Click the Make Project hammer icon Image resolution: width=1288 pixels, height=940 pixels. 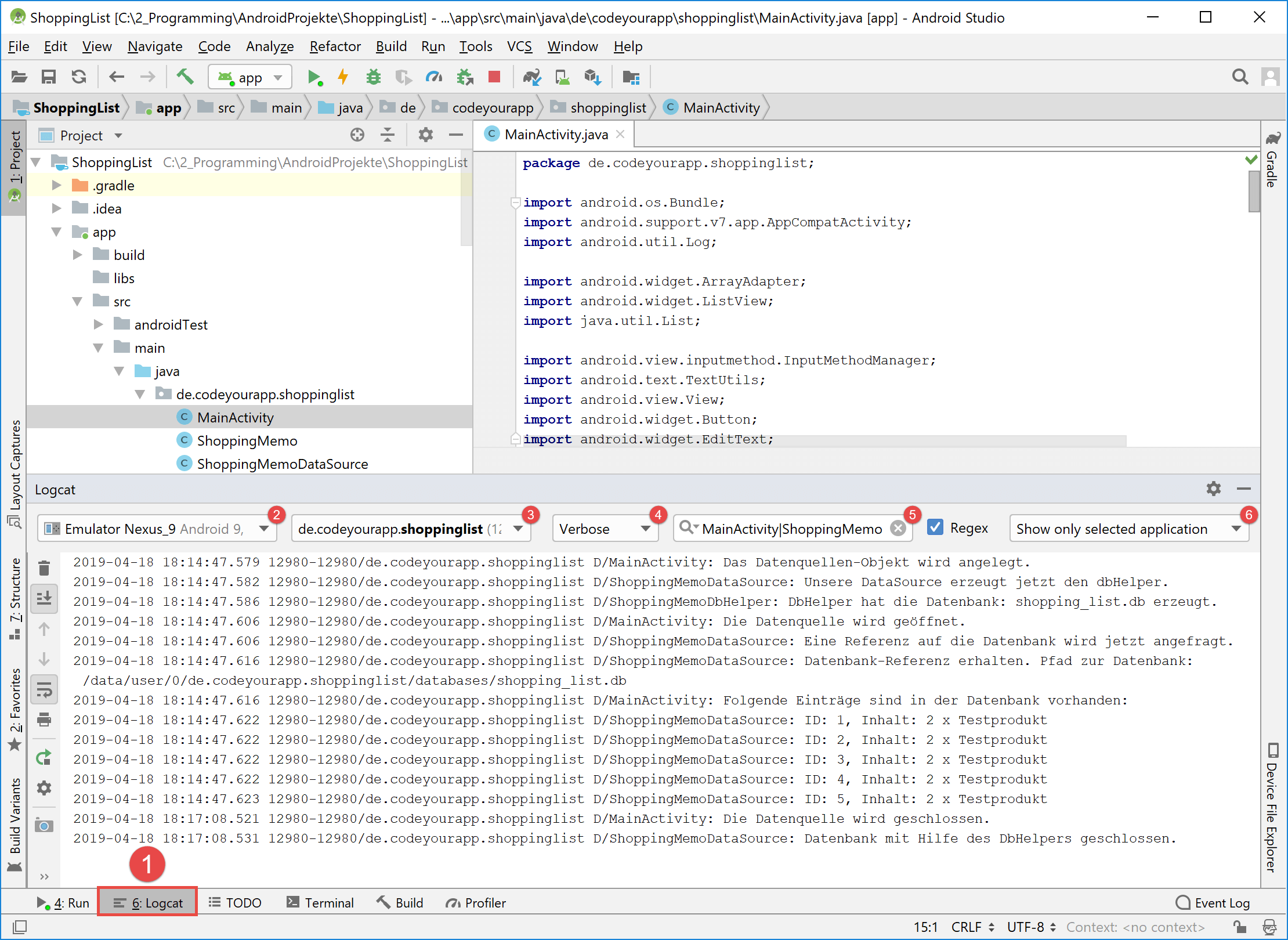pos(185,77)
